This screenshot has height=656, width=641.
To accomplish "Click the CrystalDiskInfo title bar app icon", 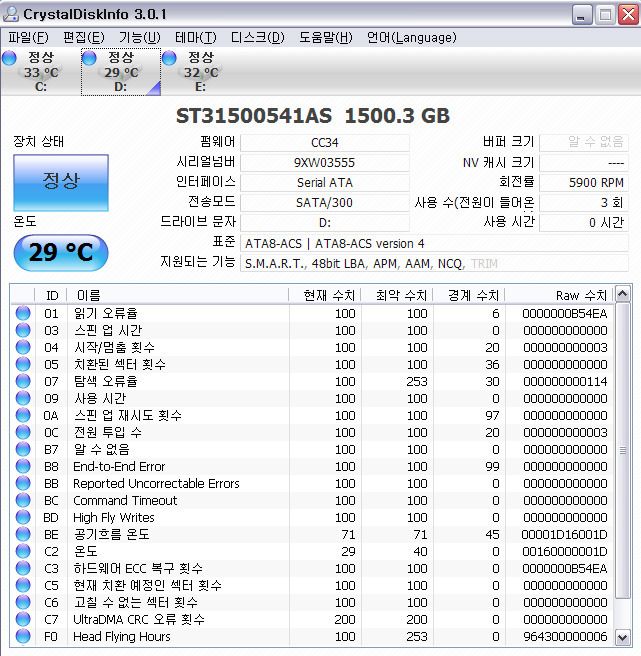I will click(x=10, y=14).
